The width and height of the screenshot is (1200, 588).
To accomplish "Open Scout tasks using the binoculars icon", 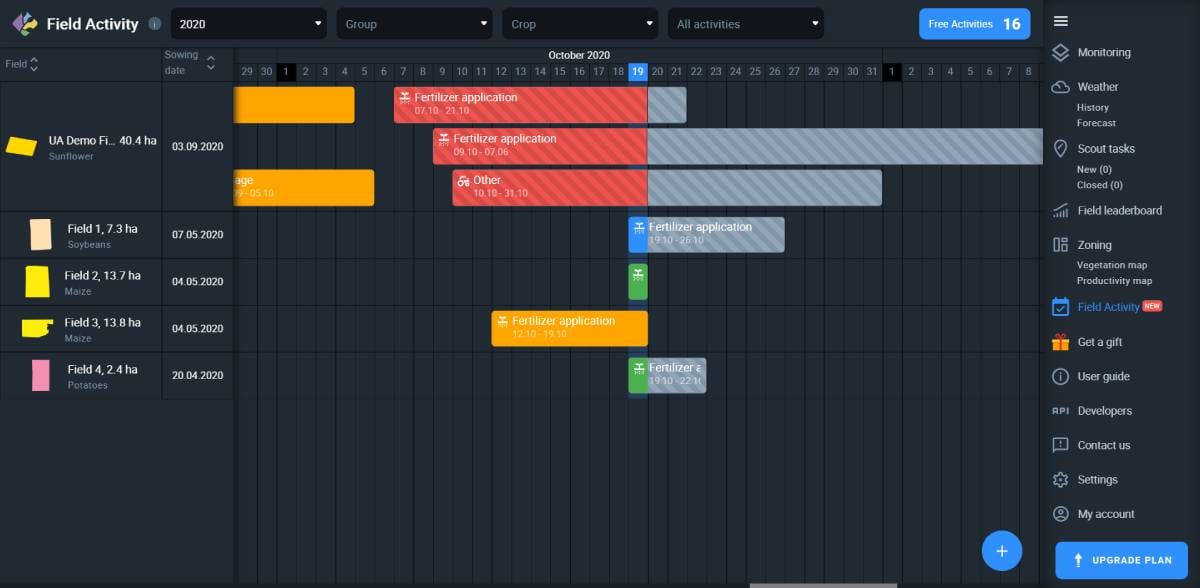I will (x=1060, y=148).
